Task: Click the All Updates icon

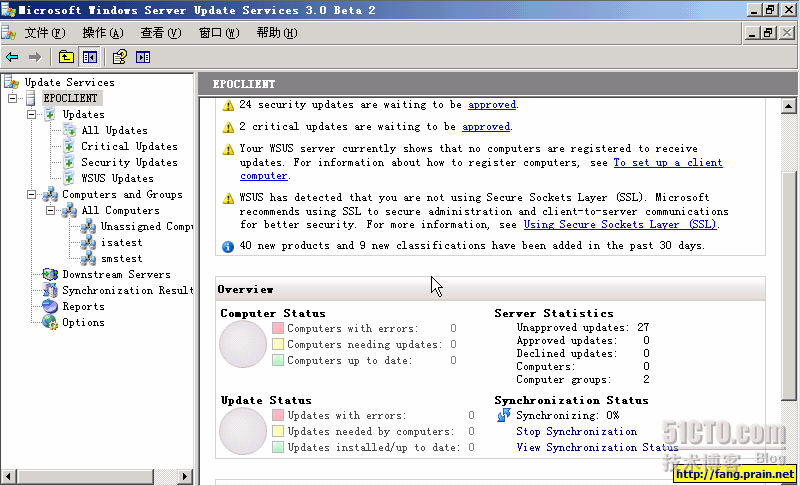Action: point(69,130)
